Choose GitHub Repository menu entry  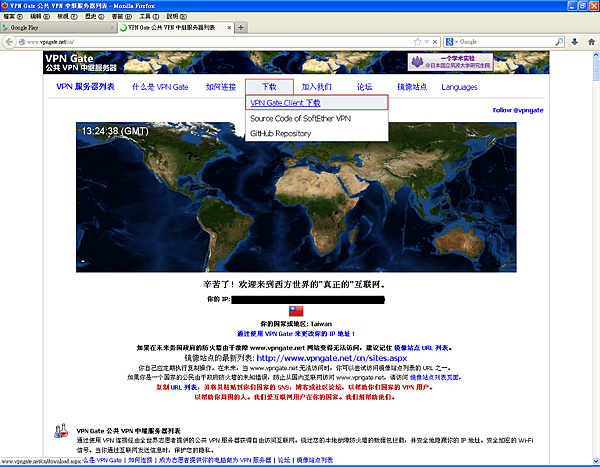[280, 134]
